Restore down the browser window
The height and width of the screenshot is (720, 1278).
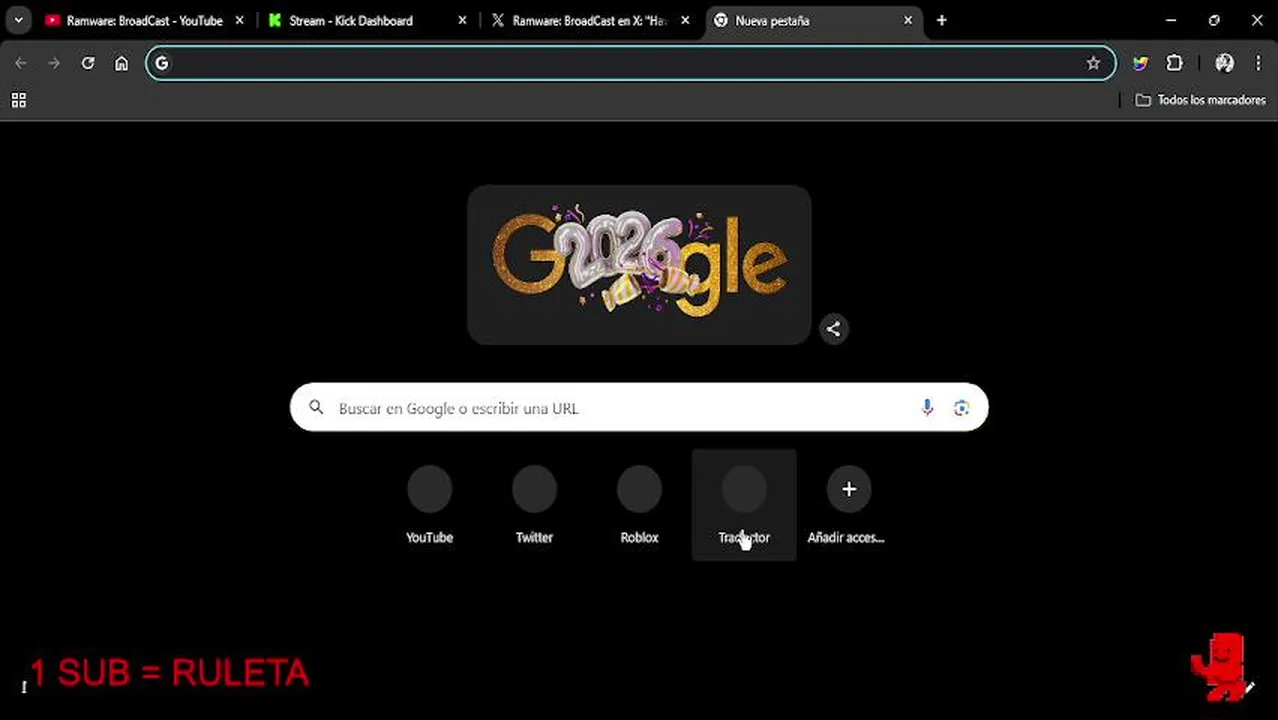(1214, 20)
